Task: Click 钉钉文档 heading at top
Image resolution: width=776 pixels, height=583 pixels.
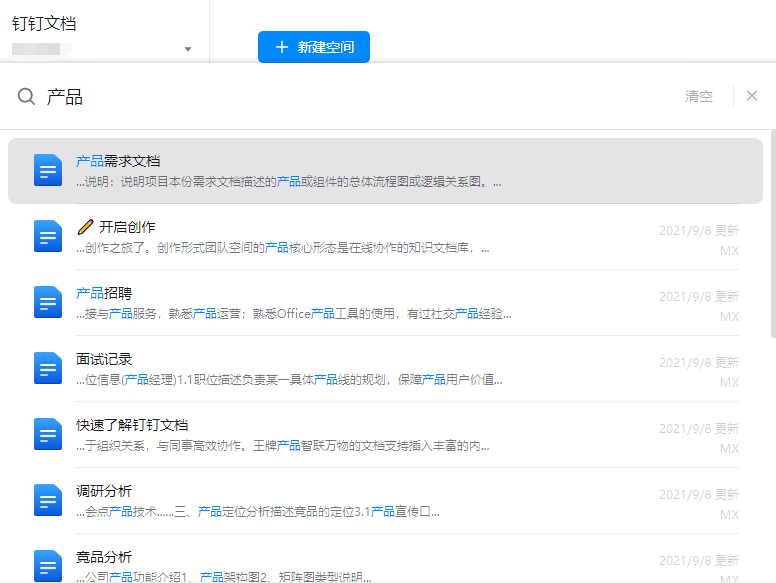Action: tap(44, 24)
